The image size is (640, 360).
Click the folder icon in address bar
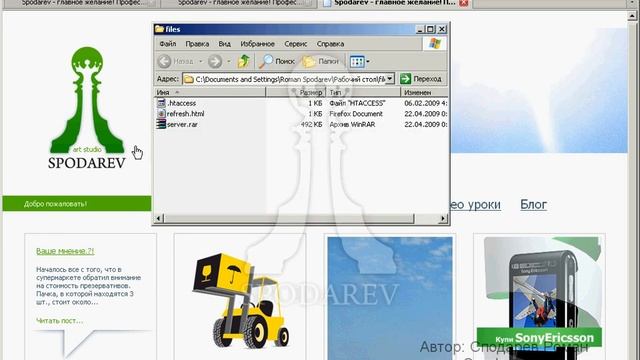click(x=189, y=79)
